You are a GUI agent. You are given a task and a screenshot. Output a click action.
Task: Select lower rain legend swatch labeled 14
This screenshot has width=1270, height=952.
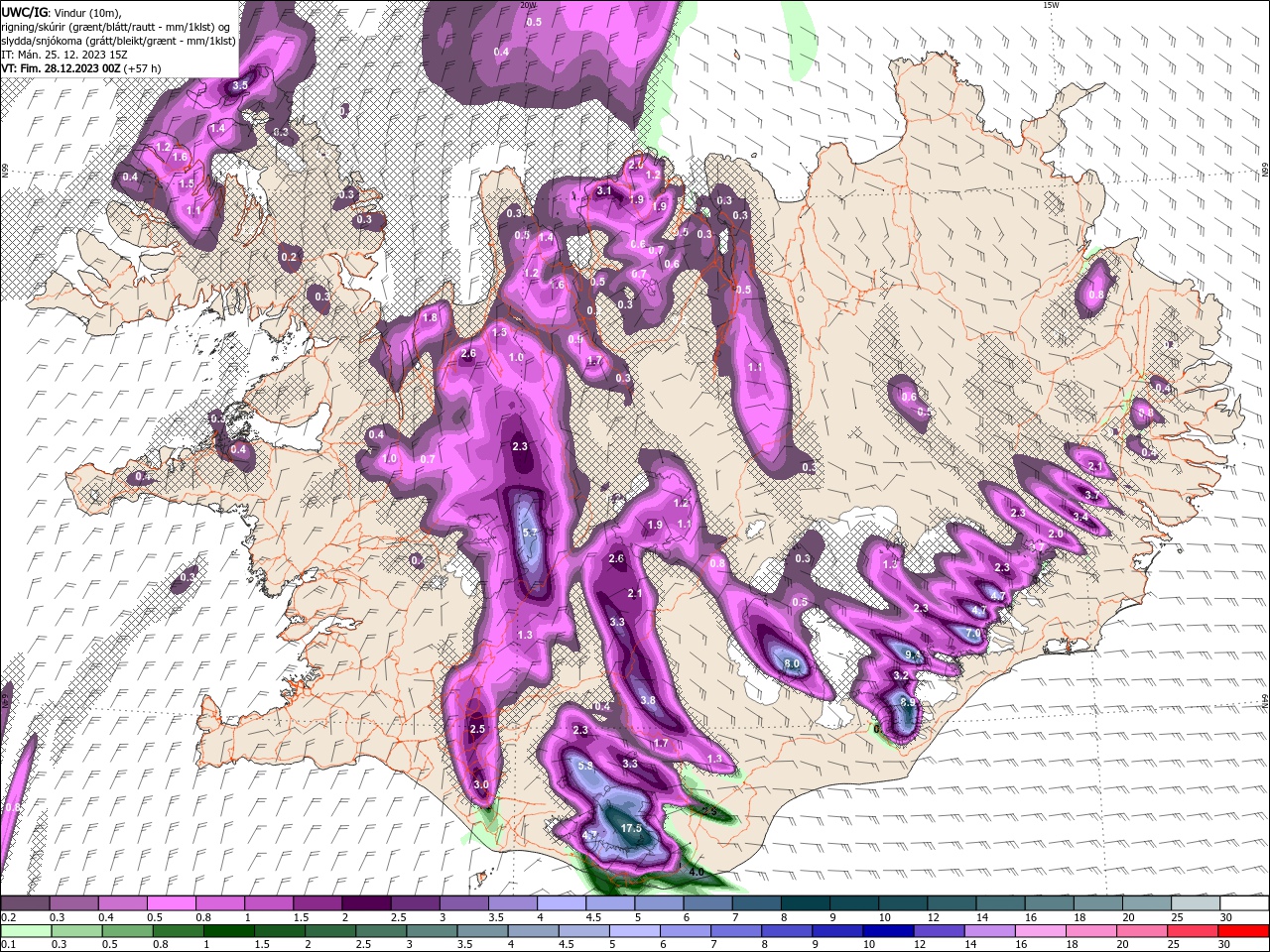[x=990, y=931]
